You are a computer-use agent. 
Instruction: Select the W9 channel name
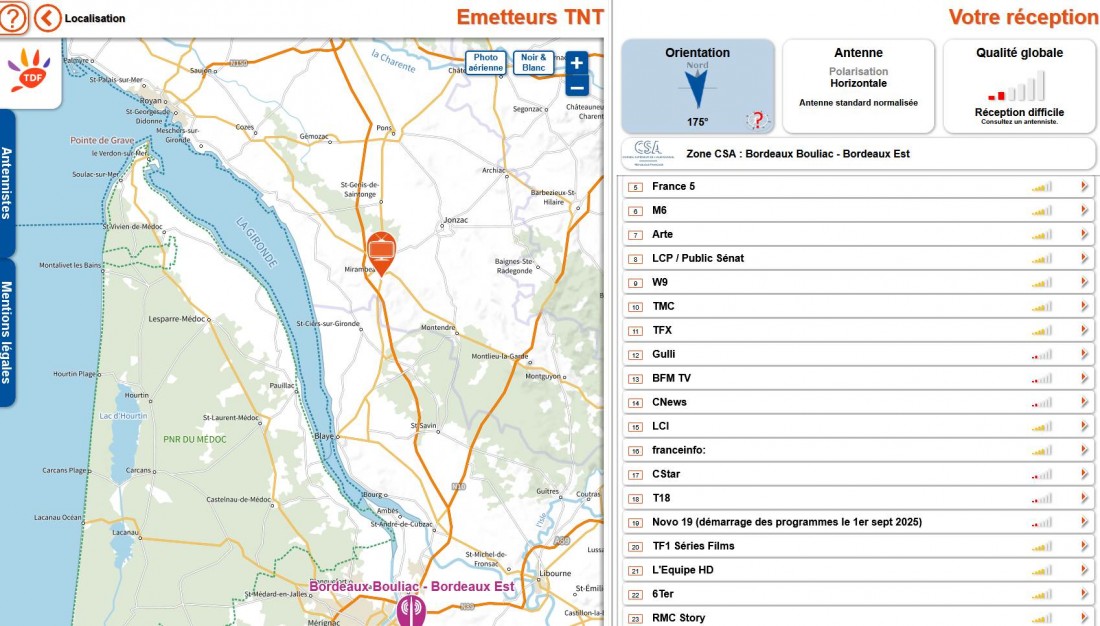click(x=659, y=282)
